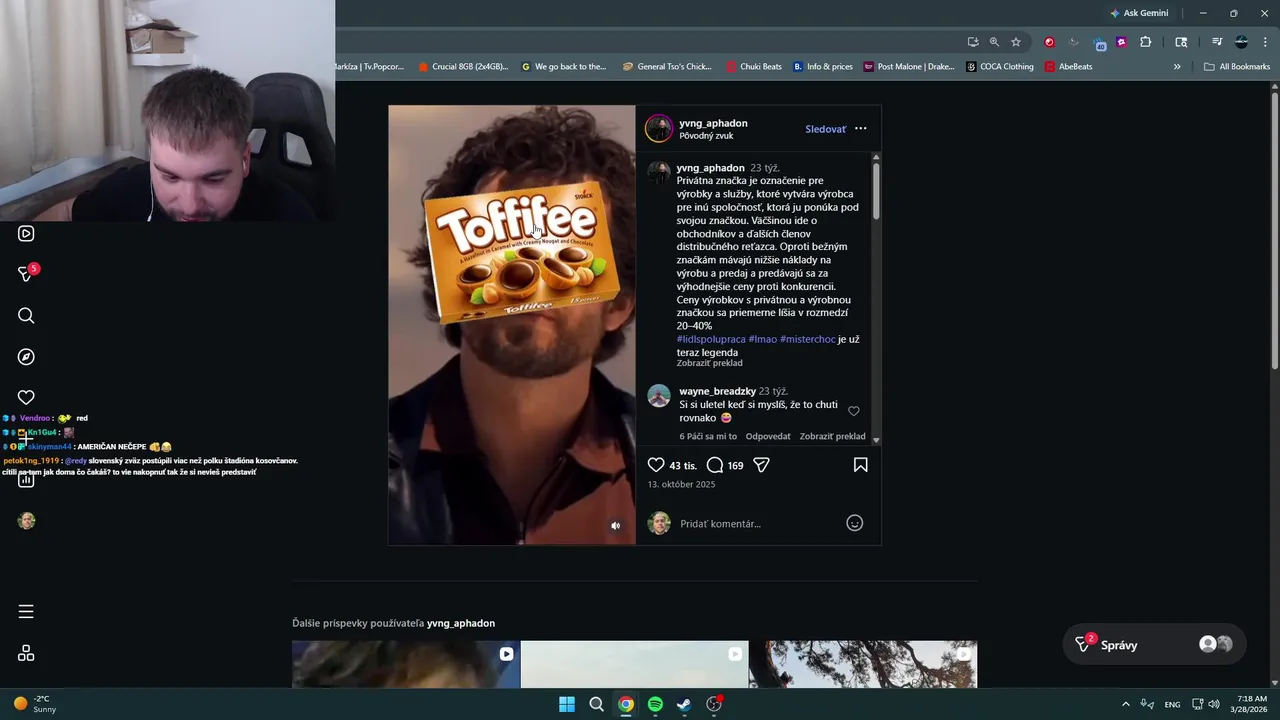Viewport: 1280px width, 720px height.
Task: Open extension with 40 badge
Action: coord(1100,43)
